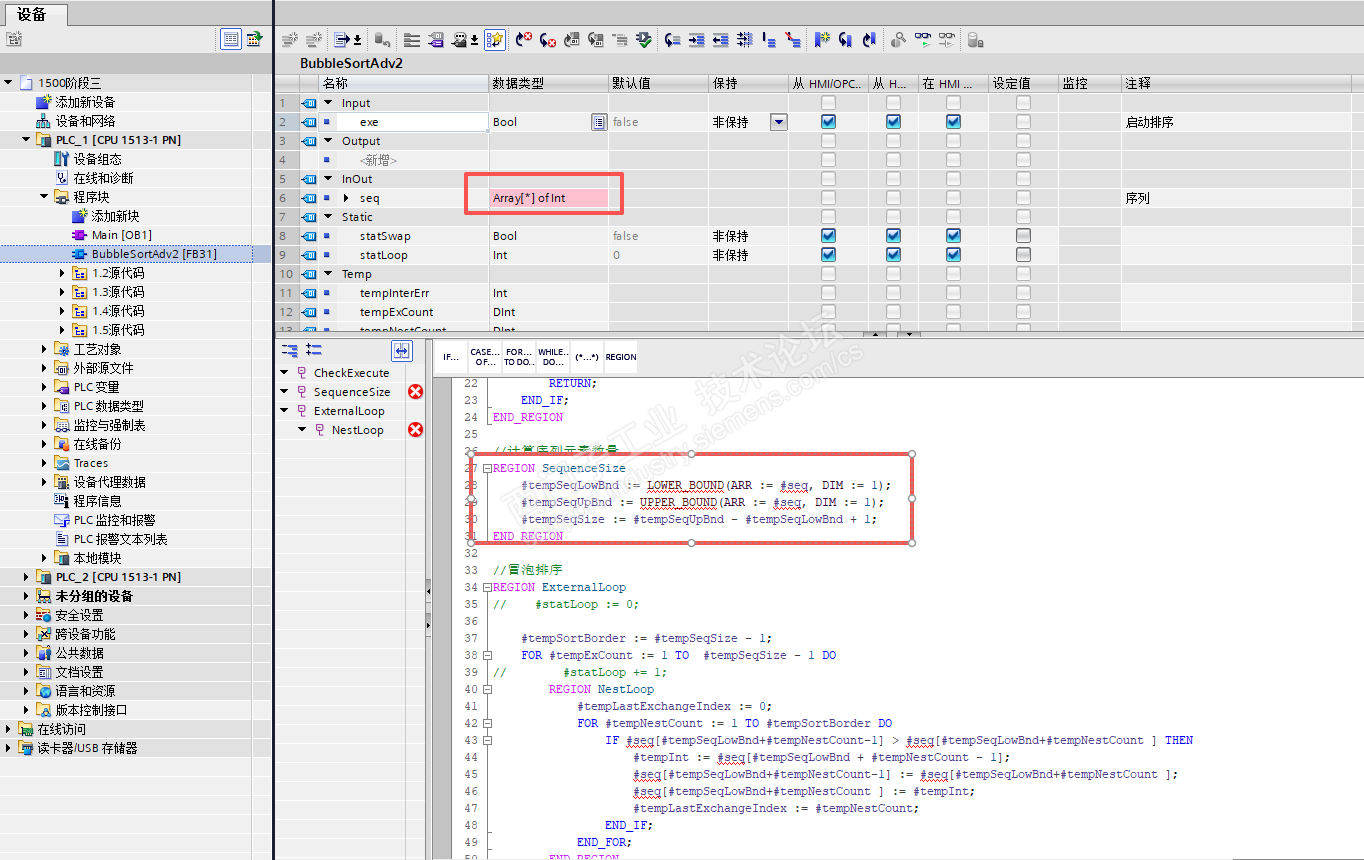Insert the FOR TO DO snippet
This screenshot has height=860, width=1364.
[518, 357]
